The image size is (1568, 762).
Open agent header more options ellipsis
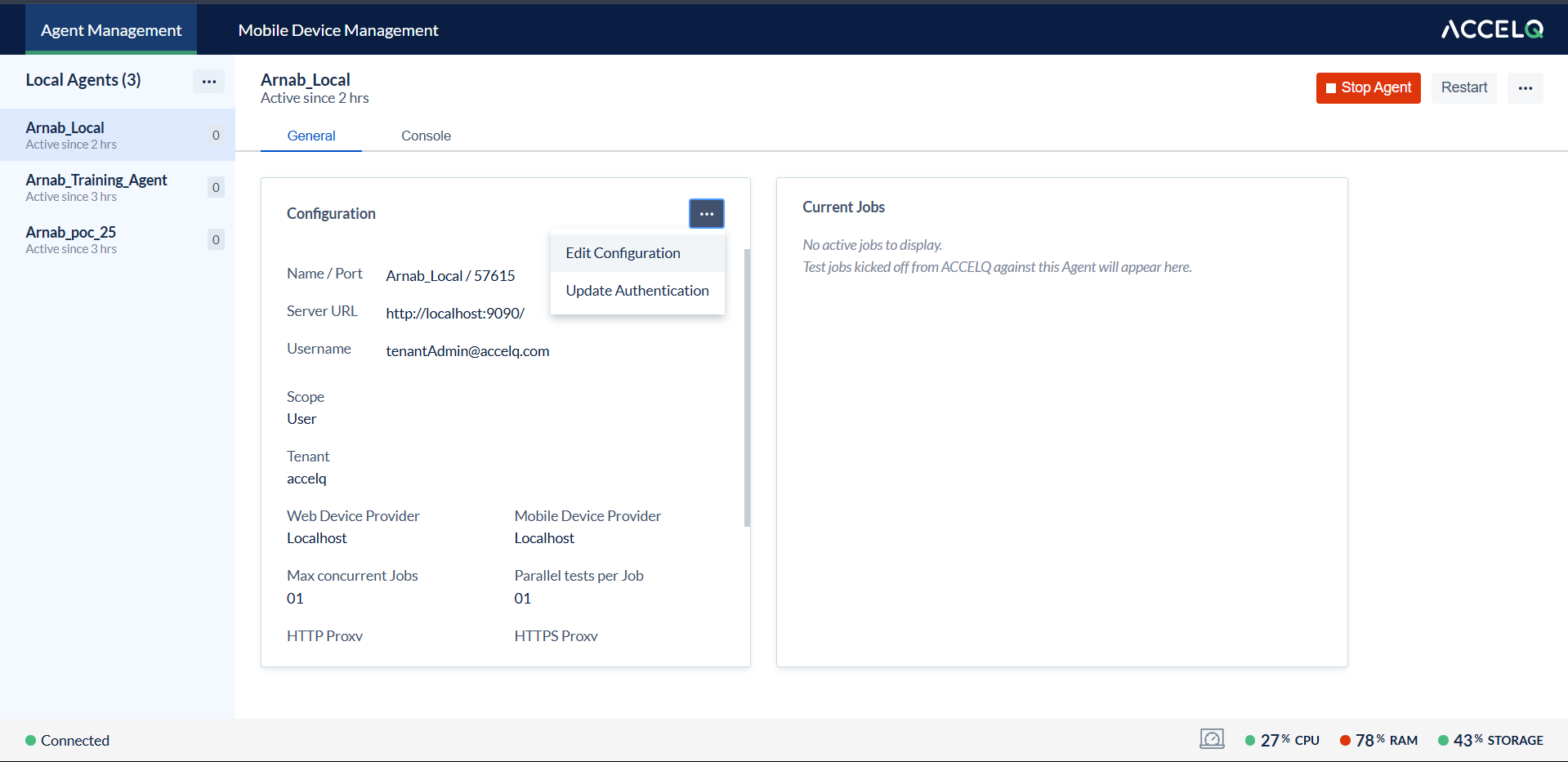(x=1526, y=87)
